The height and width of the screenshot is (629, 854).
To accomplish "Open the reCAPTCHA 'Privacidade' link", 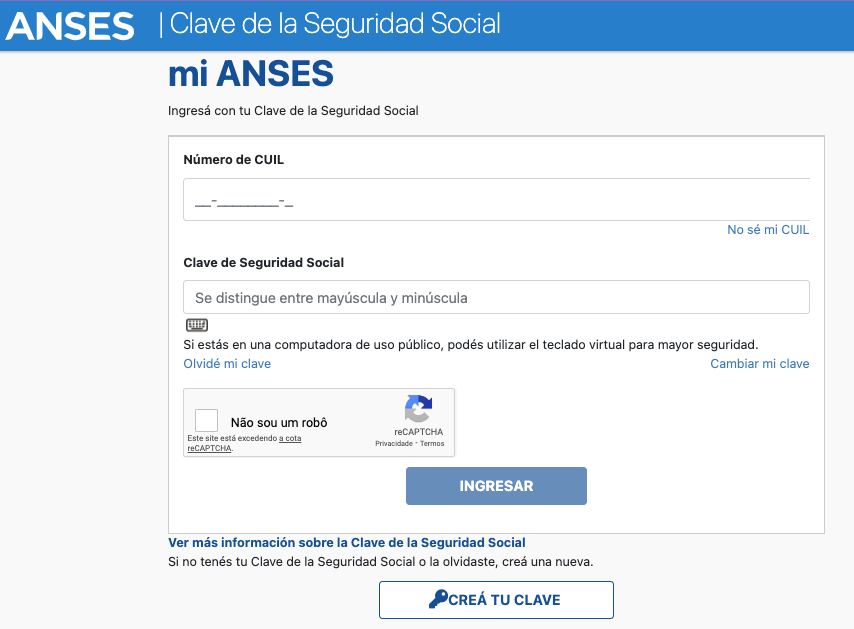I will (394, 444).
